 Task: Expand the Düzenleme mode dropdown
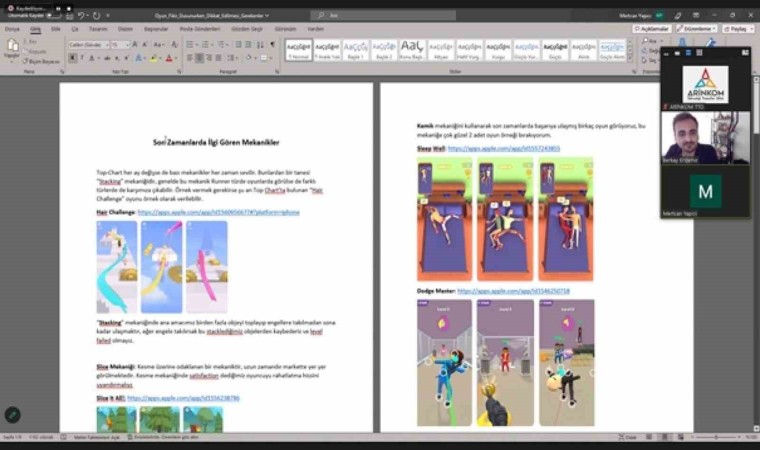(696, 29)
